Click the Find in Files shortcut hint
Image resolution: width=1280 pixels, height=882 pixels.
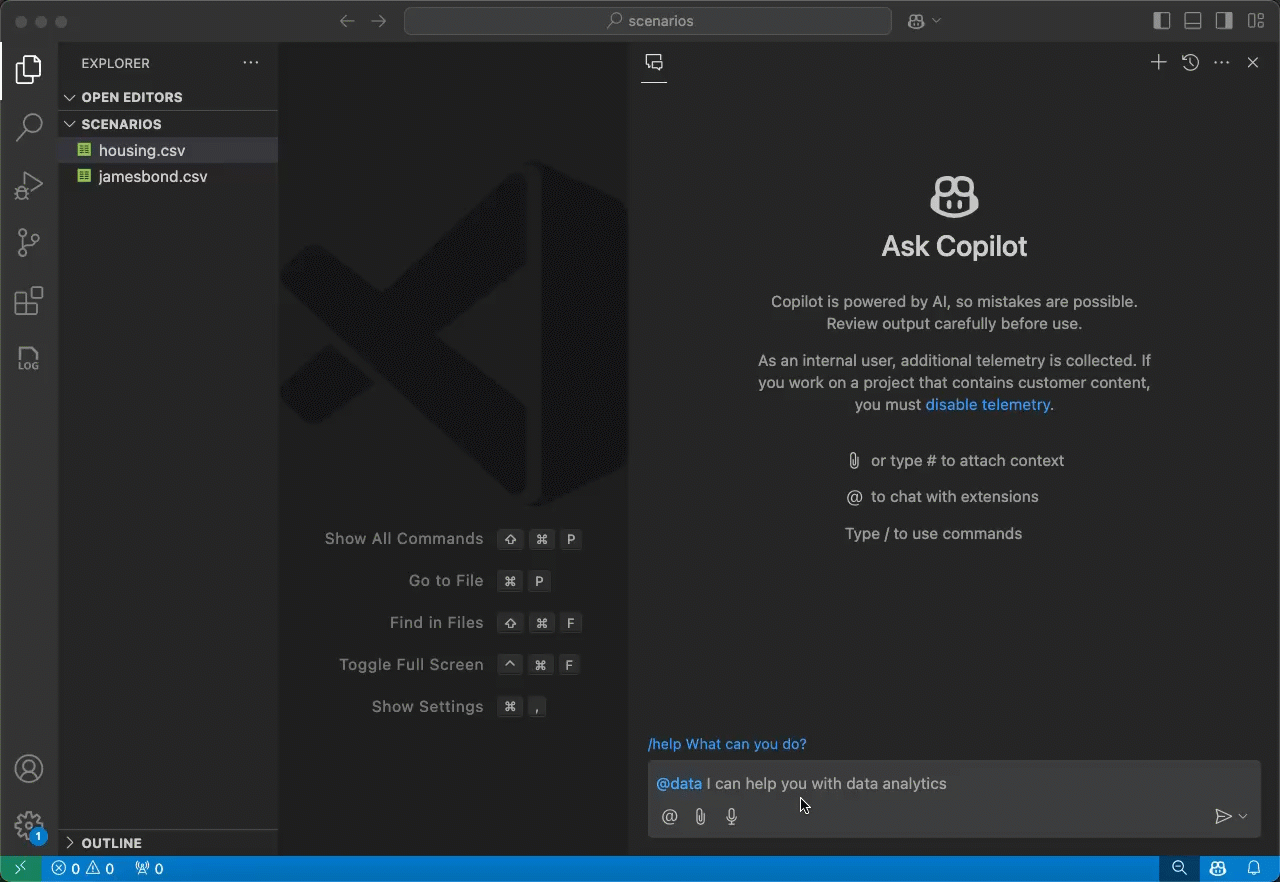tap(485, 623)
